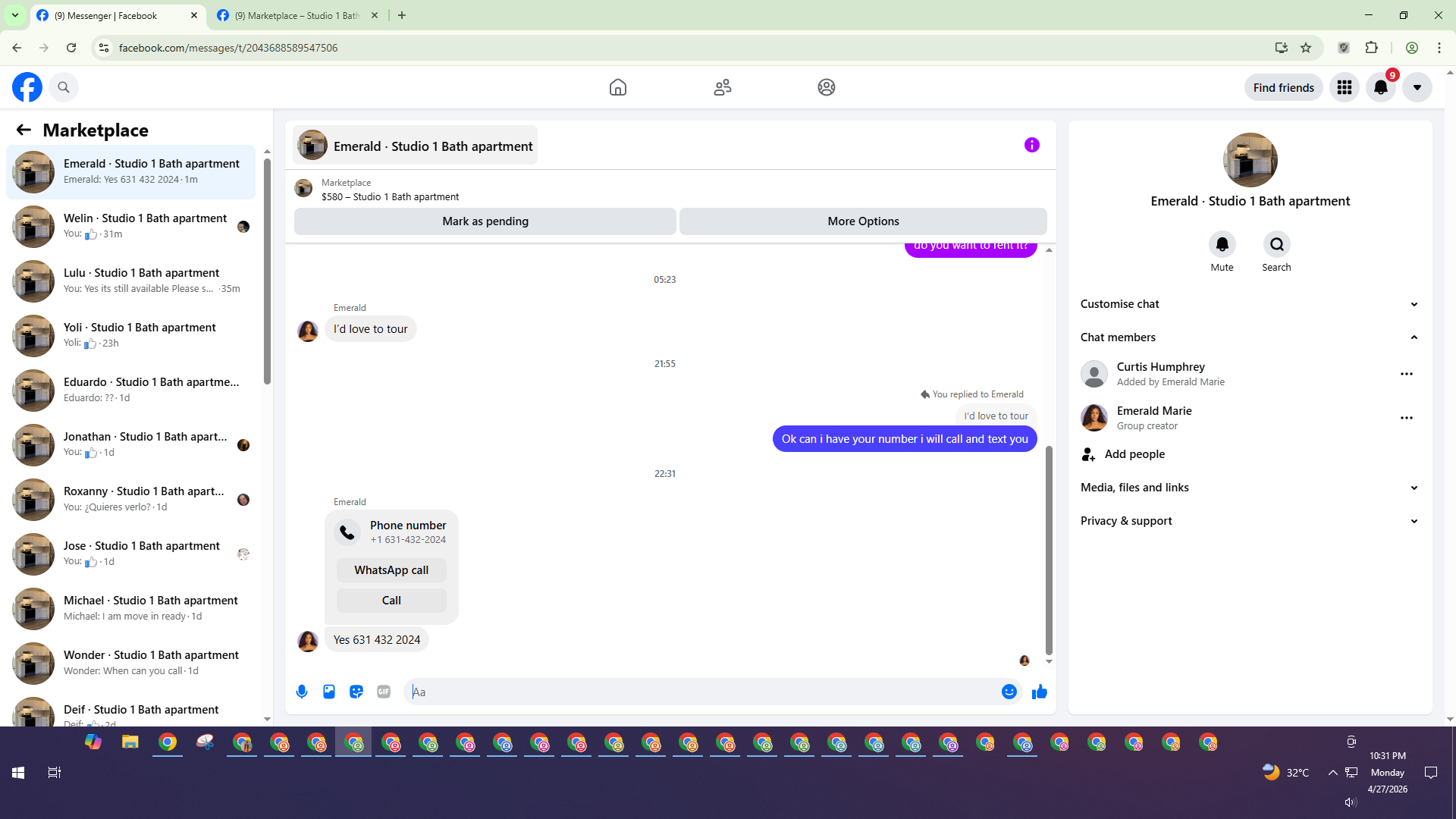Click the conversation scrollbar thumb
1456x819 pixels.
(x=1049, y=551)
